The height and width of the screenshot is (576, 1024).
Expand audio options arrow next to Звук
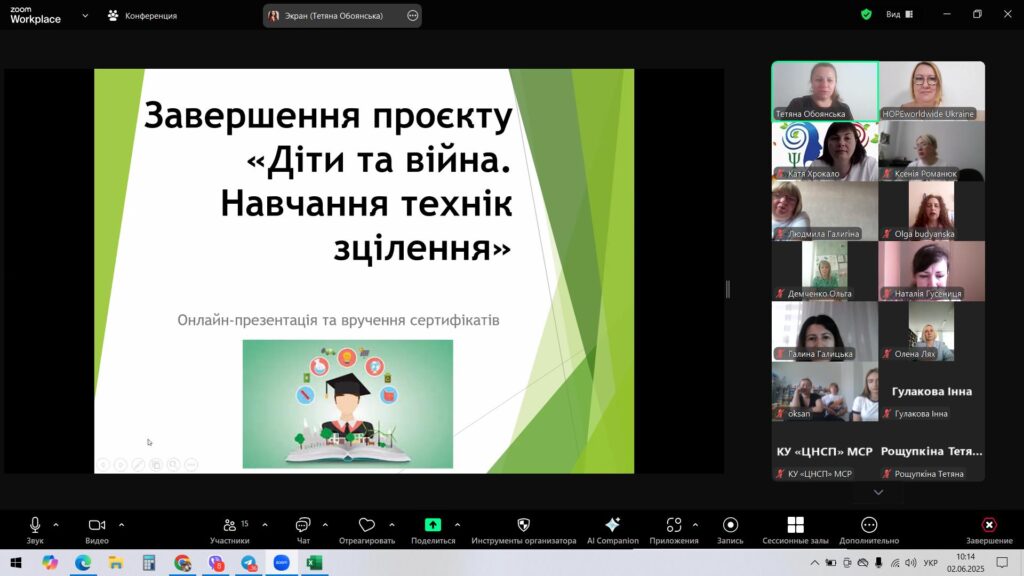pyautogui.click(x=56, y=524)
